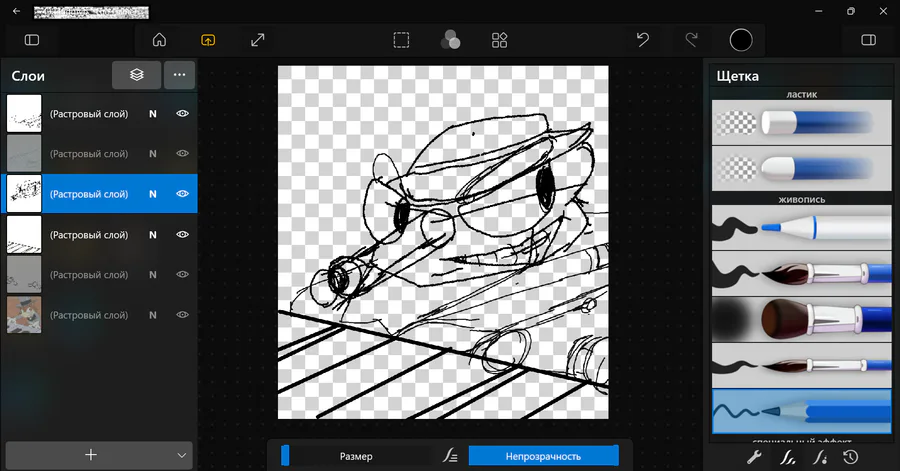Screen dimensions: 900x471
Task: Select the soft round airbrush with blurred dot
Action: 801,319
